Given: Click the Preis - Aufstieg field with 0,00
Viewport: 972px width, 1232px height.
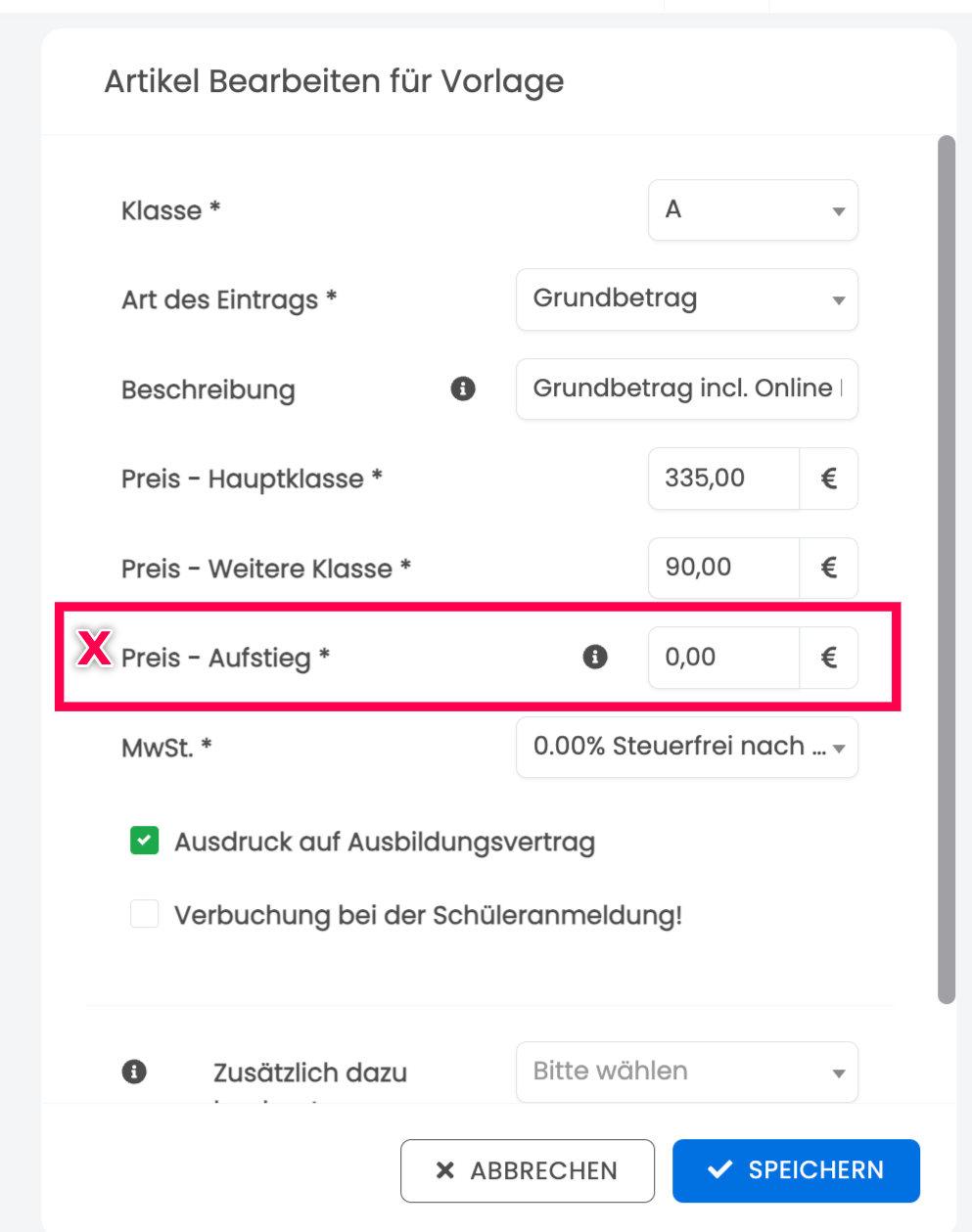Looking at the screenshot, I should (x=723, y=657).
